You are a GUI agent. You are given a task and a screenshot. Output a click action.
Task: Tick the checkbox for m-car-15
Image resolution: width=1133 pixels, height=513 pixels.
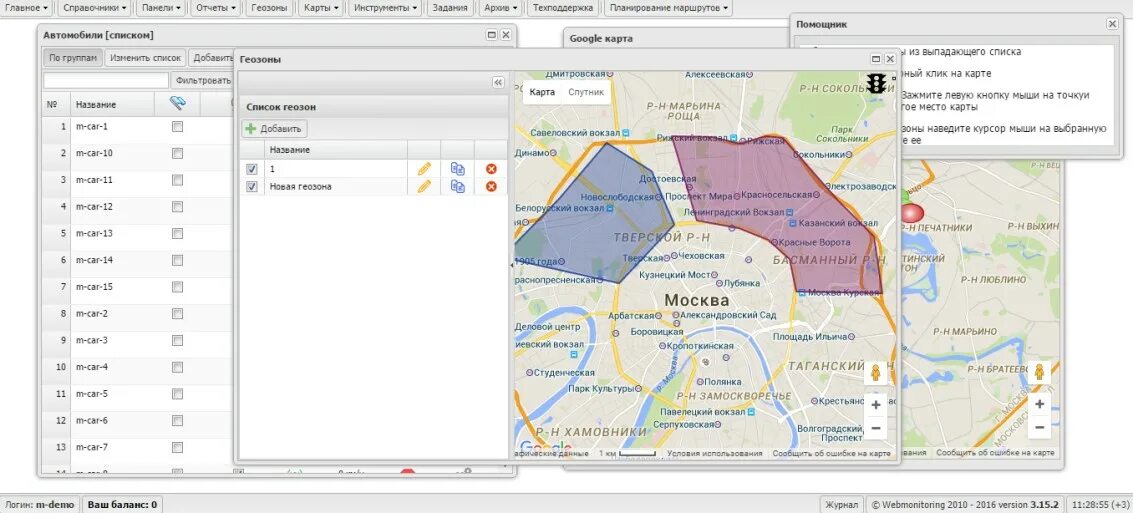click(177, 287)
